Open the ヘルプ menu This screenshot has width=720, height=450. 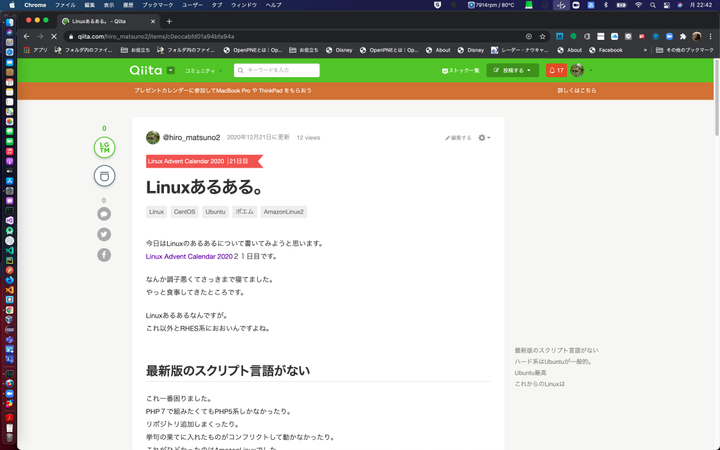click(274, 5)
